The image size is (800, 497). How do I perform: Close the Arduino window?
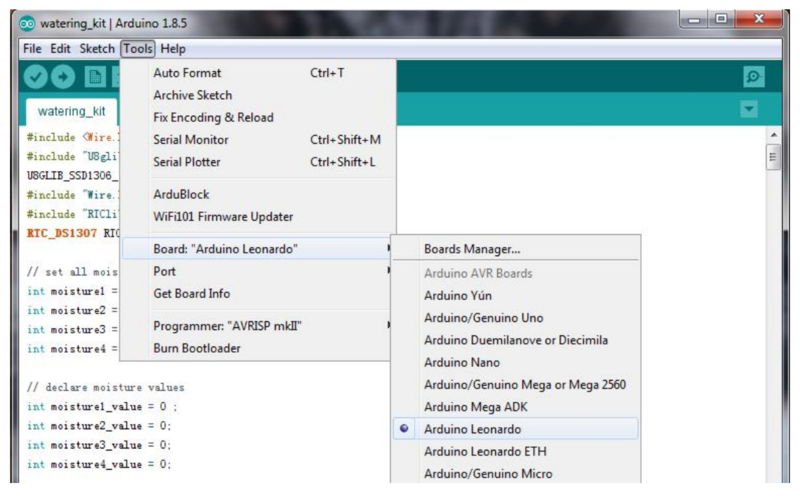(x=759, y=19)
